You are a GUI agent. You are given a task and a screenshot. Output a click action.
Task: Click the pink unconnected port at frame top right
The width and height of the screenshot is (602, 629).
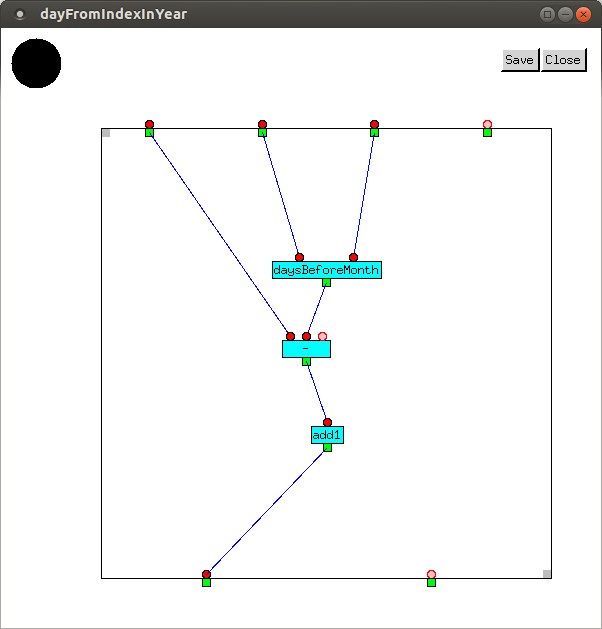(487, 125)
